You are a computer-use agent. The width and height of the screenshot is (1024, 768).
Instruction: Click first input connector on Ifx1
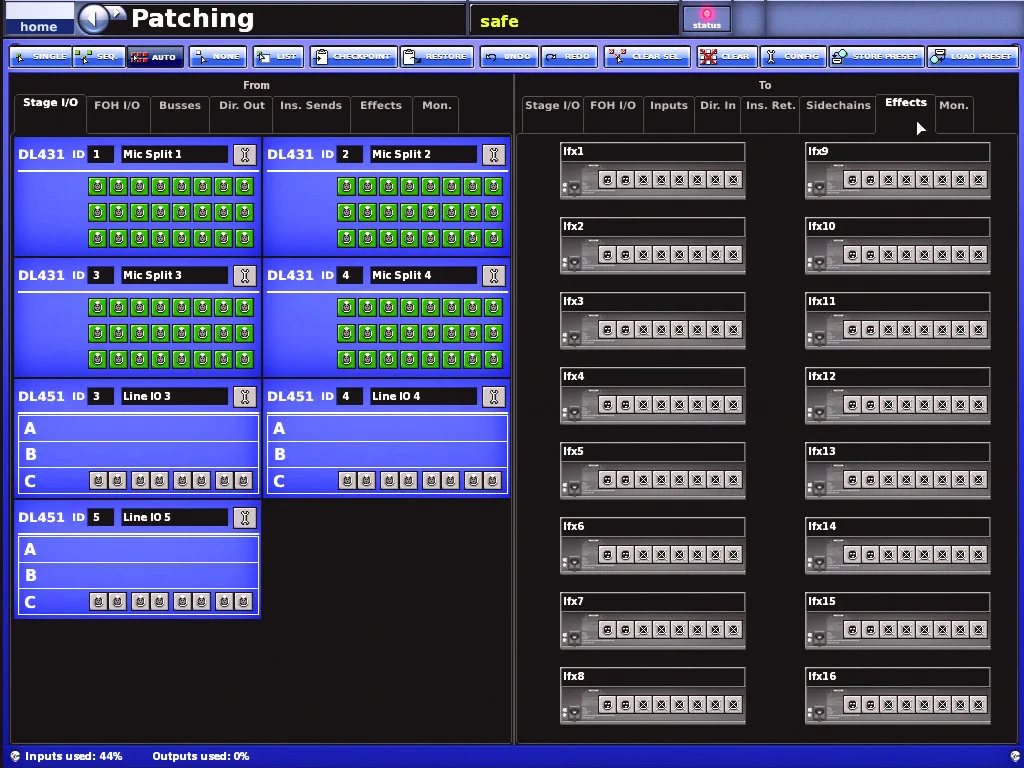pyautogui.click(x=607, y=179)
